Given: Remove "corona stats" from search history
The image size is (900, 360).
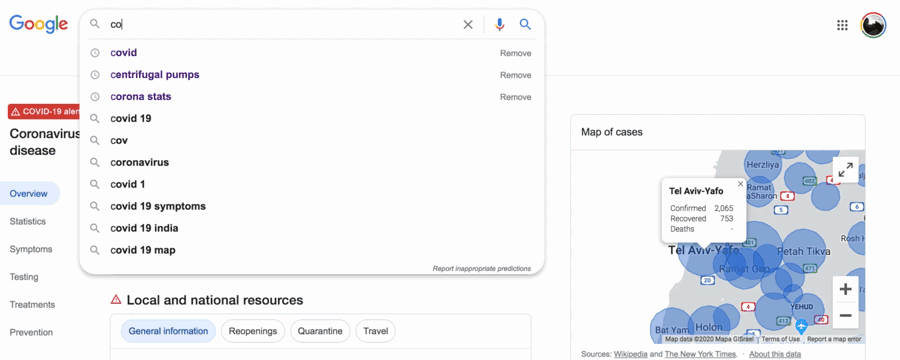Looking at the screenshot, I should click(515, 97).
